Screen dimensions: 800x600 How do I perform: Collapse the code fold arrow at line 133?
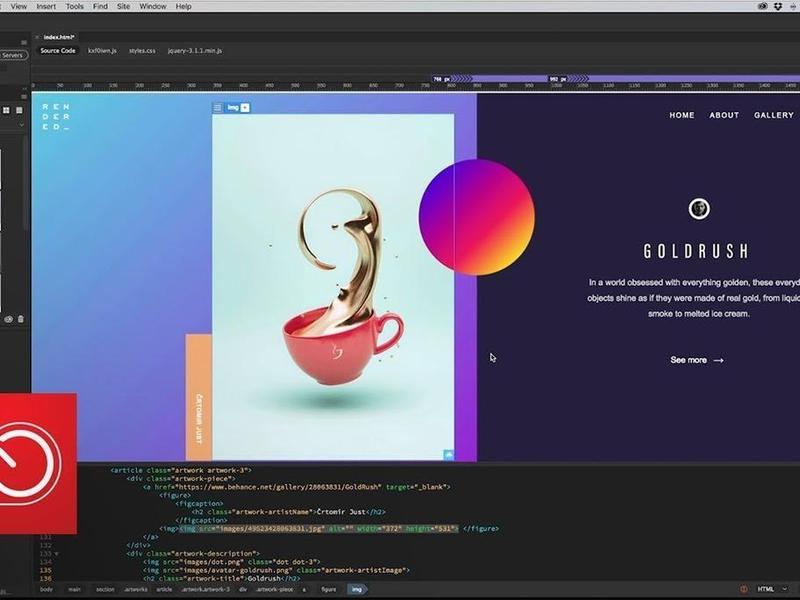[x=56, y=554]
